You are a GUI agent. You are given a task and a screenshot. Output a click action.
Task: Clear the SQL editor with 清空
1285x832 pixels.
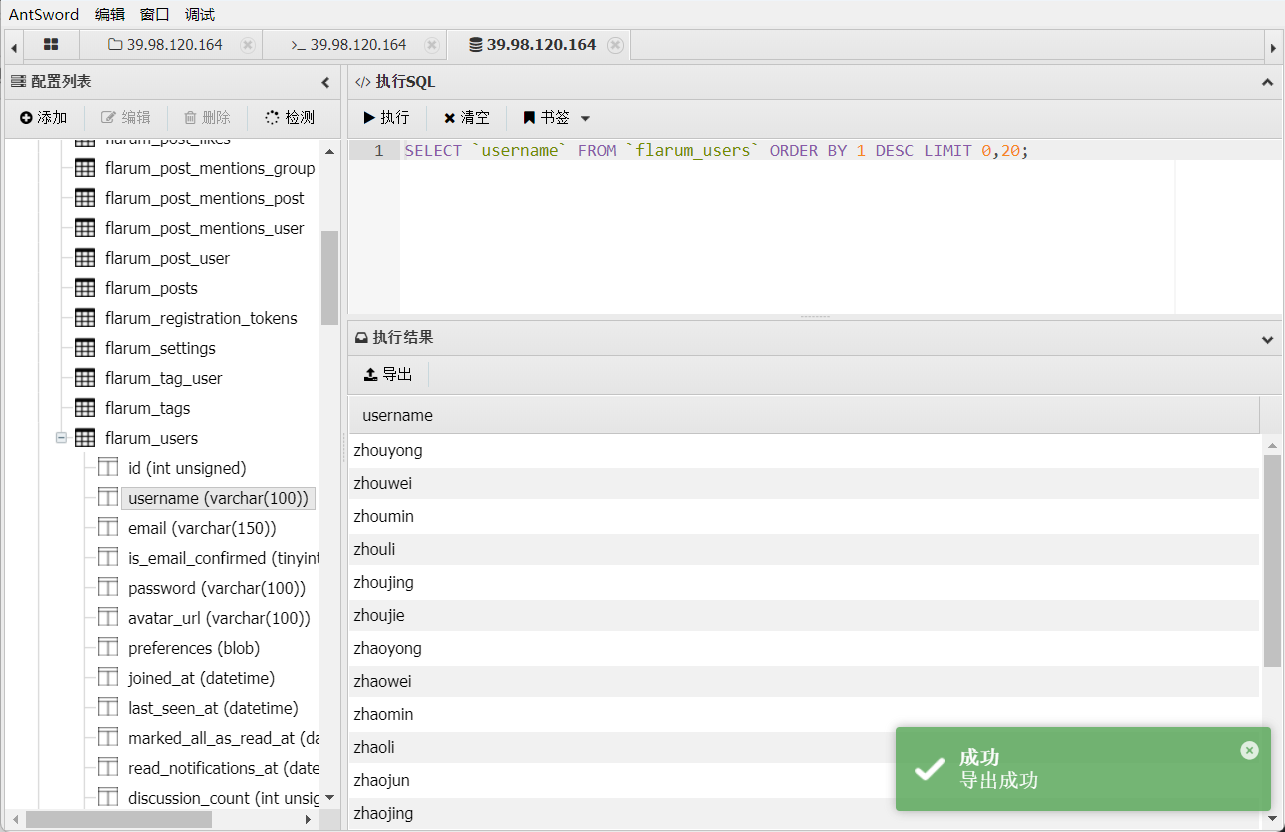pos(467,118)
